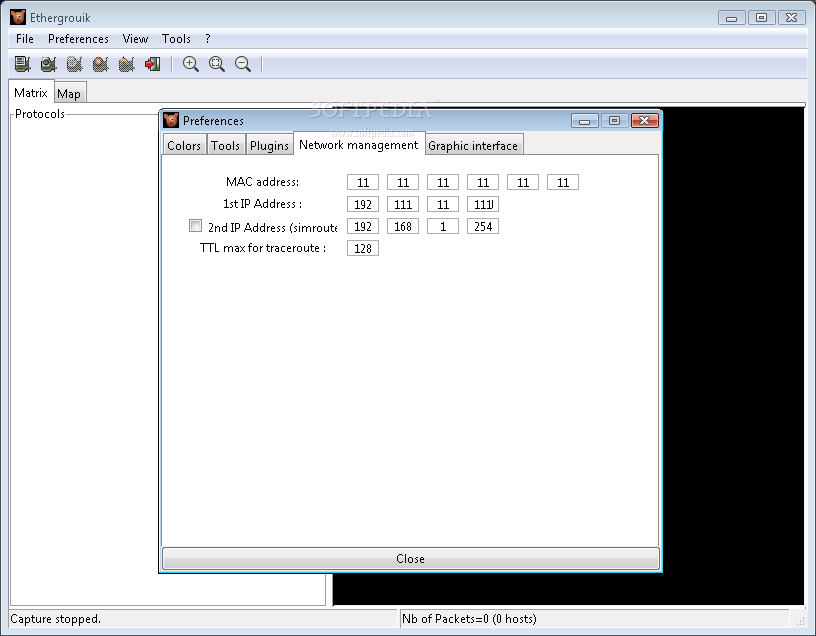Screen dimensions: 816x636
Task: Switch to the Matrix tab
Action: pos(31,93)
